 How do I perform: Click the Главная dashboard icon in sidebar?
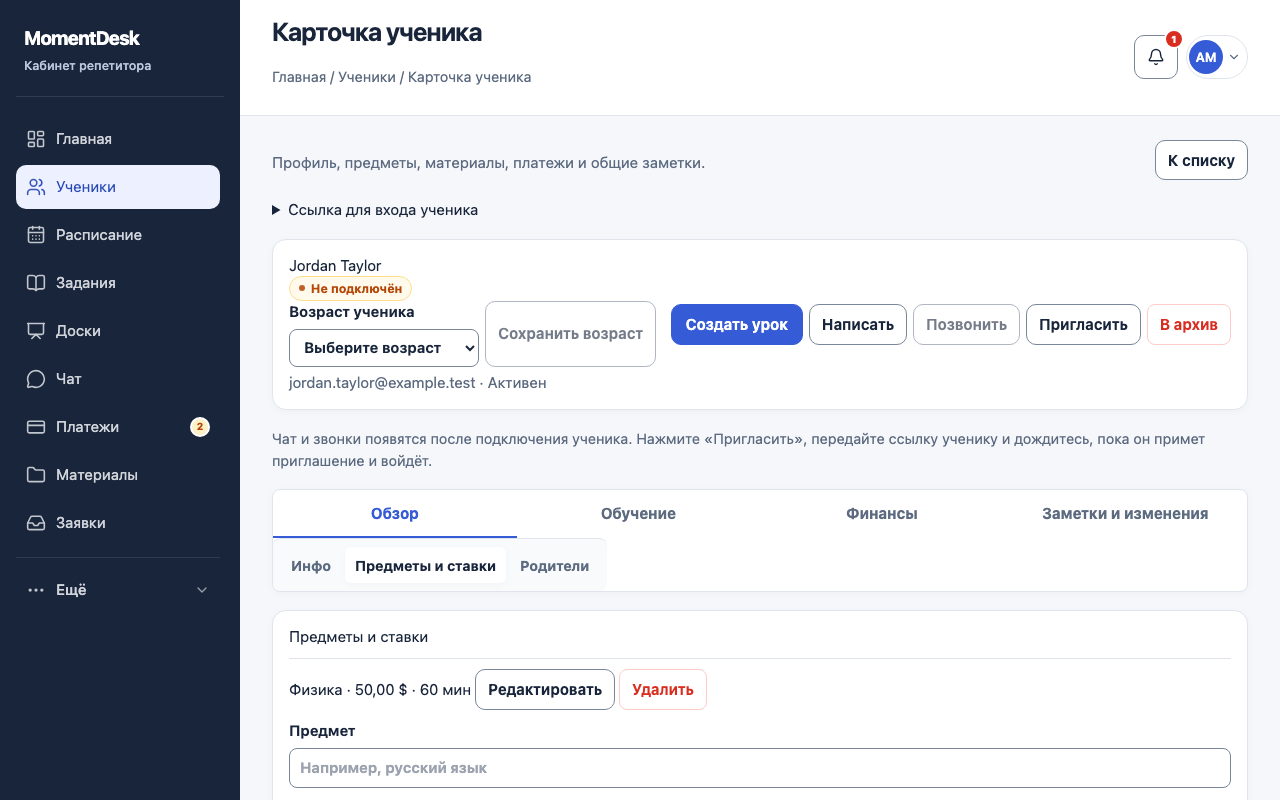[36, 139]
